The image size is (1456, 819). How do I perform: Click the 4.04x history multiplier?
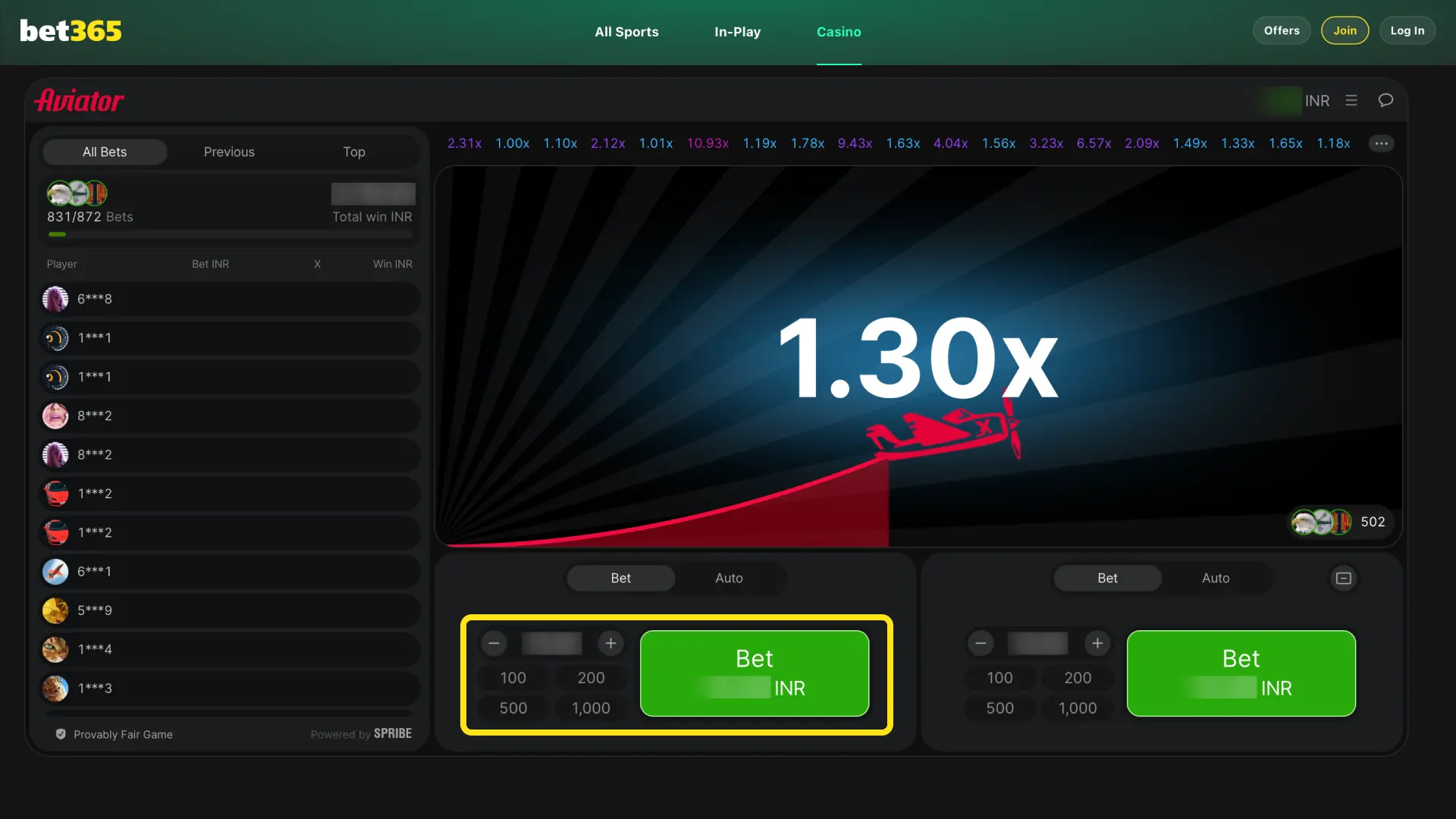pos(950,143)
